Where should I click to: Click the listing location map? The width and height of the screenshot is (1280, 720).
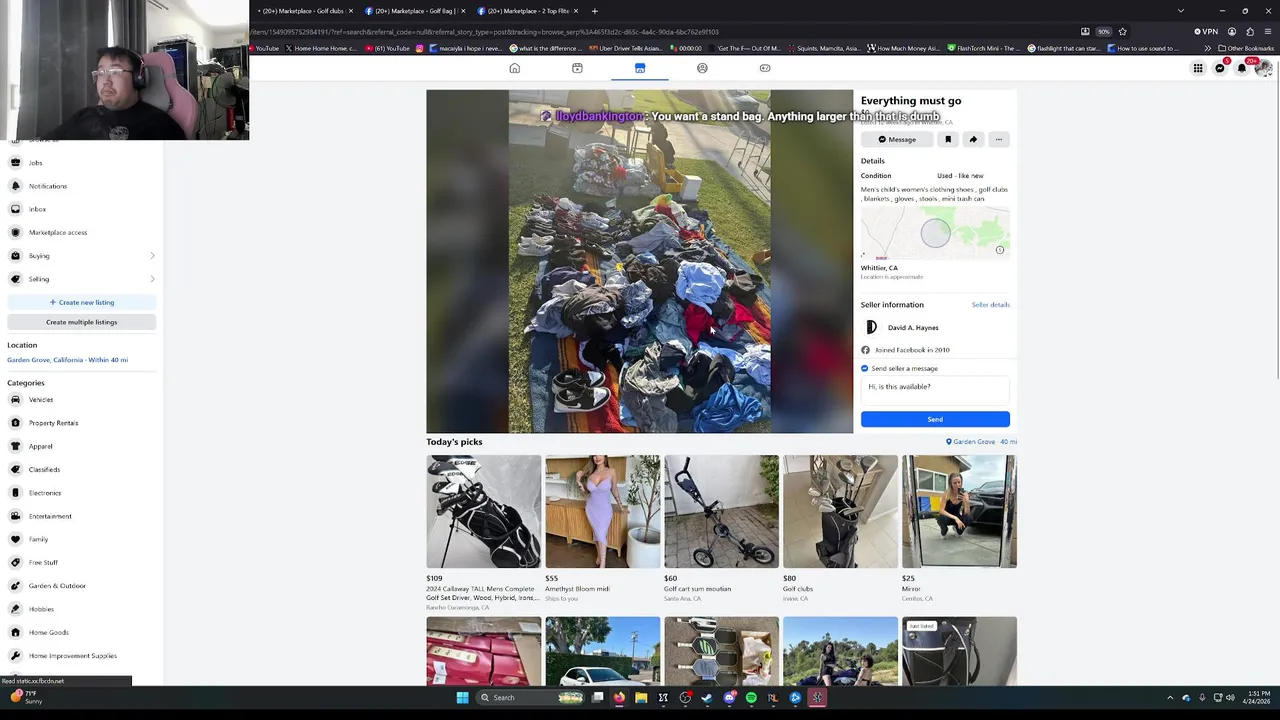tap(935, 234)
